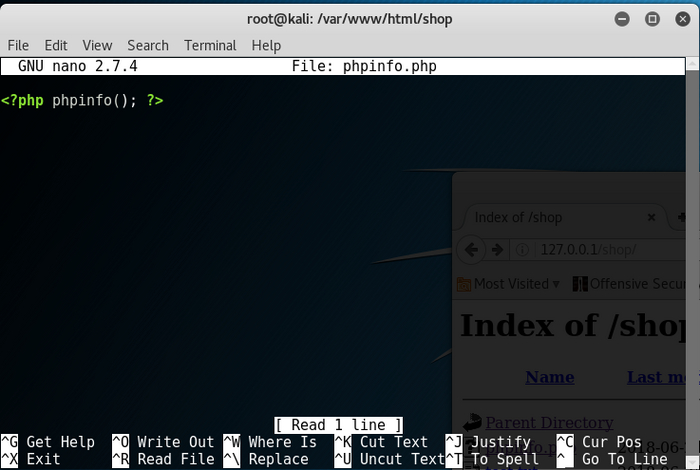Viewport: 700px width, 470px height.
Task: Click the ^K Cut Text shortcut
Action: coord(381,442)
